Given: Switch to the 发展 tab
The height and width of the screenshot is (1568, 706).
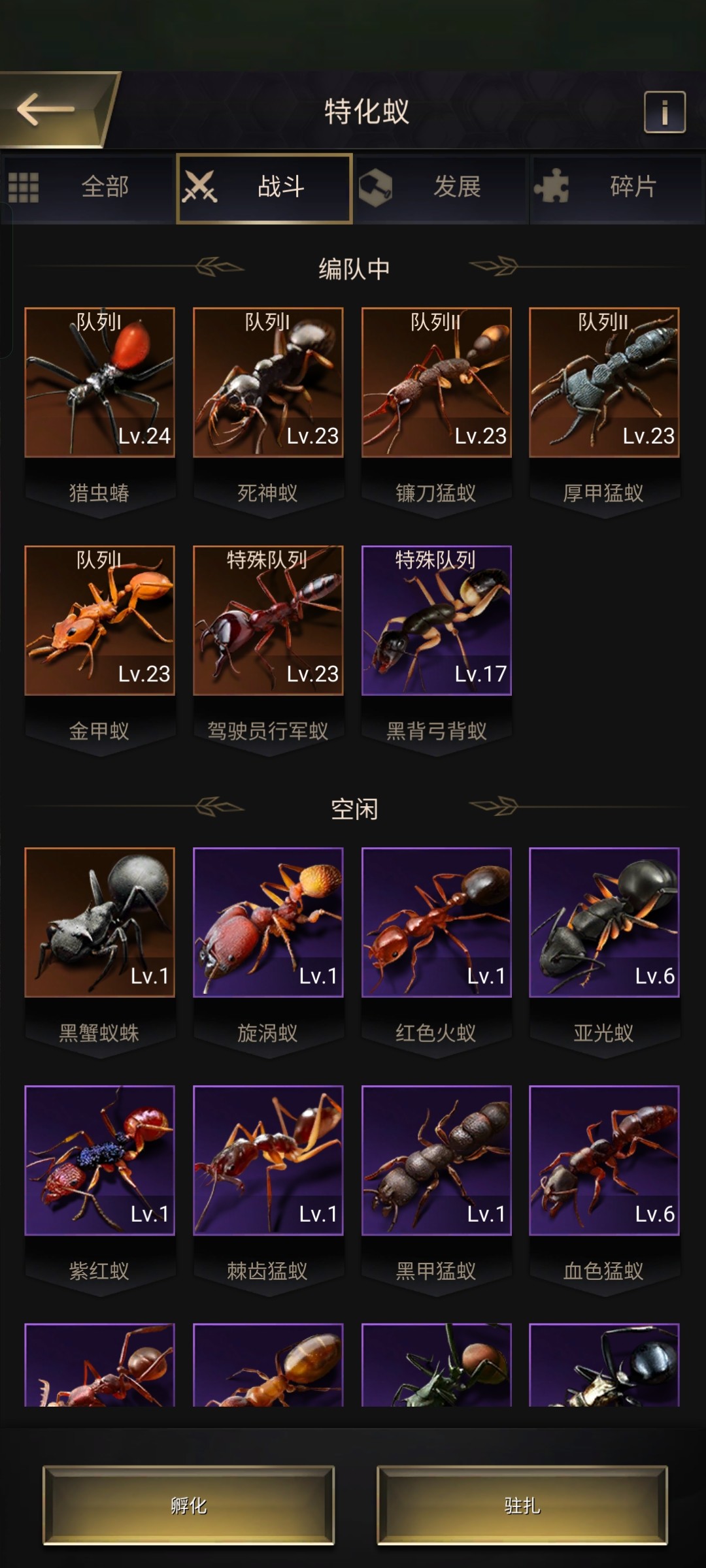Looking at the screenshot, I should tap(441, 188).
